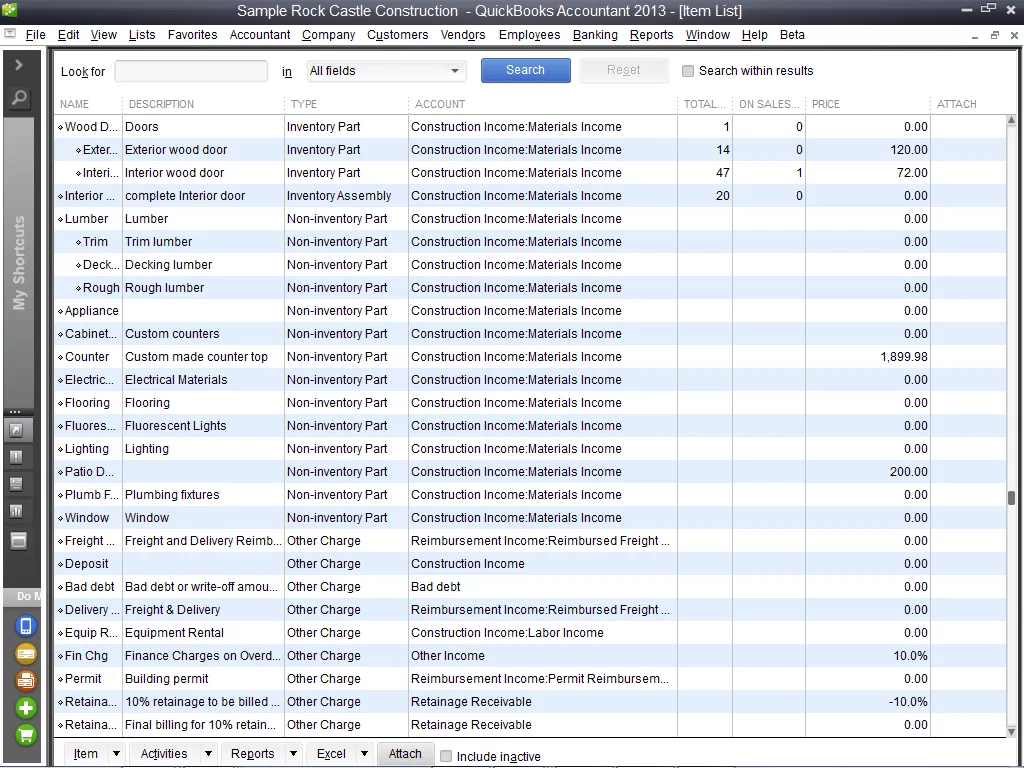Image resolution: width=1024 pixels, height=768 pixels.
Task: Click the magnifier search icon in sidebar
Action: (x=19, y=99)
